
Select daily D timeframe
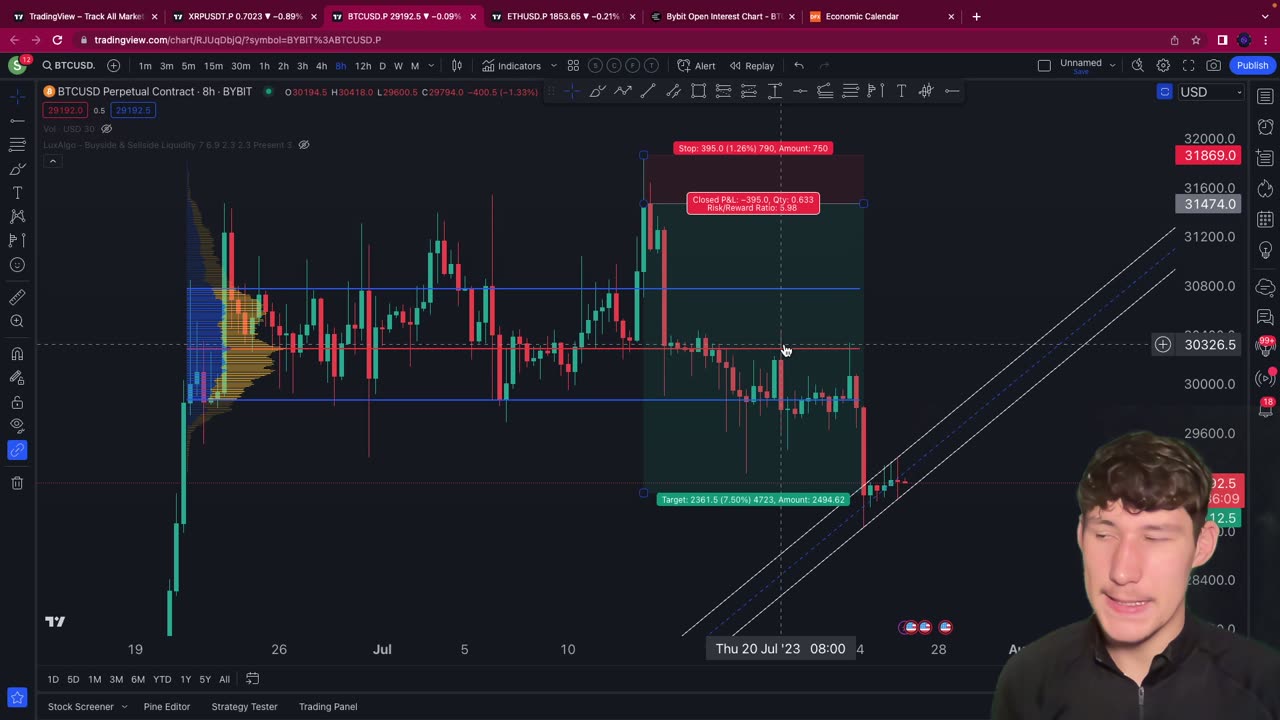click(x=382, y=65)
